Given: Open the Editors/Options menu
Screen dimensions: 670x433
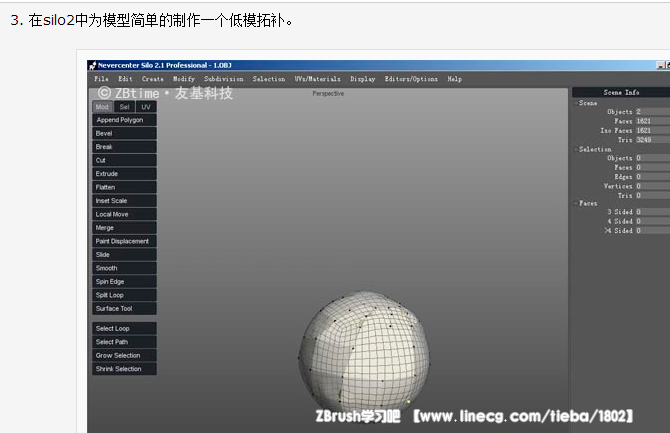Looking at the screenshot, I should pos(411,79).
